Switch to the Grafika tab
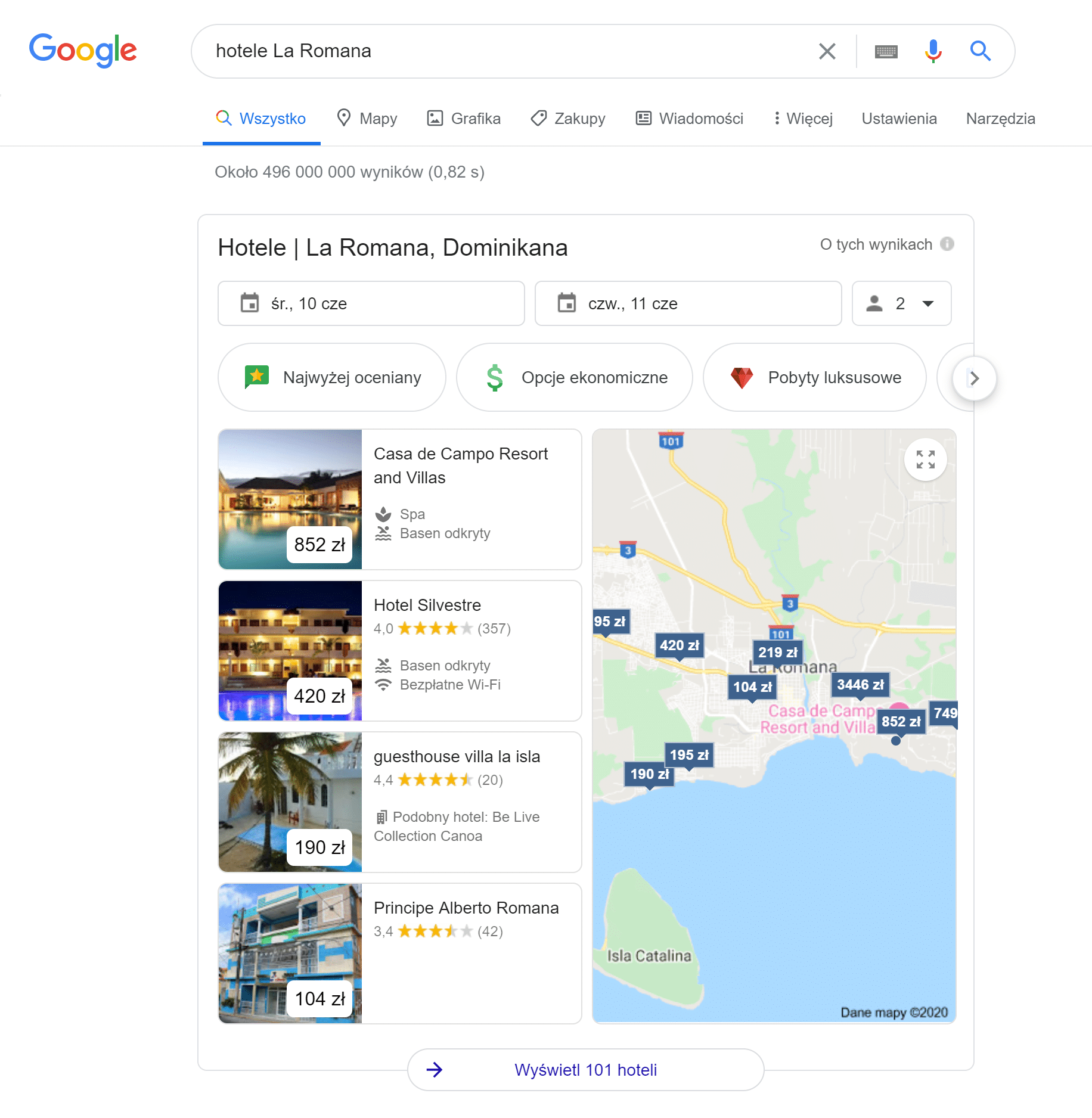Image resolution: width=1092 pixels, height=1118 pixels. (464, 119)
